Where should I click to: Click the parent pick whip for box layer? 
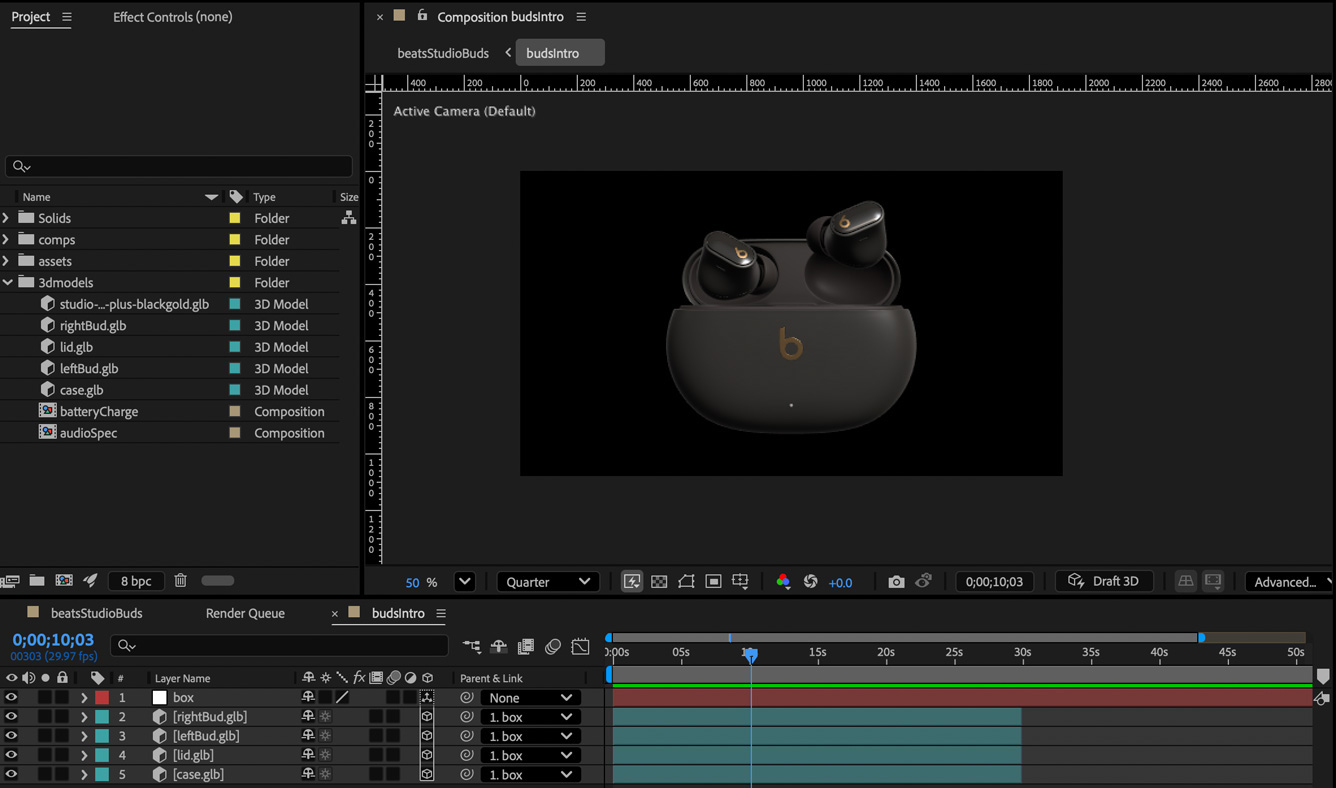tap(467, 698)
